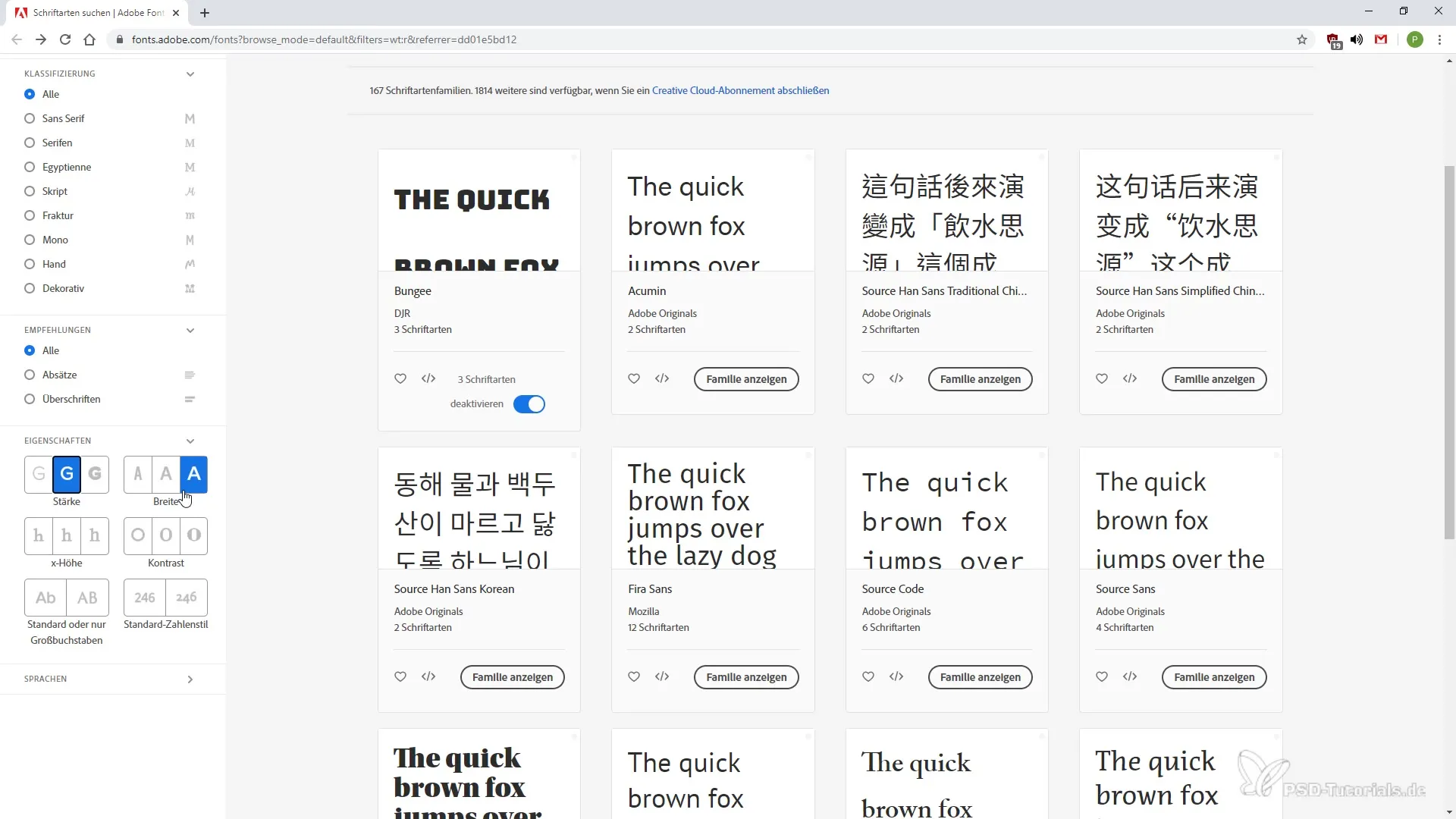The image size is (1456, 819).
Task: Open a new browser tab
Action: click(x=205, y=13)
